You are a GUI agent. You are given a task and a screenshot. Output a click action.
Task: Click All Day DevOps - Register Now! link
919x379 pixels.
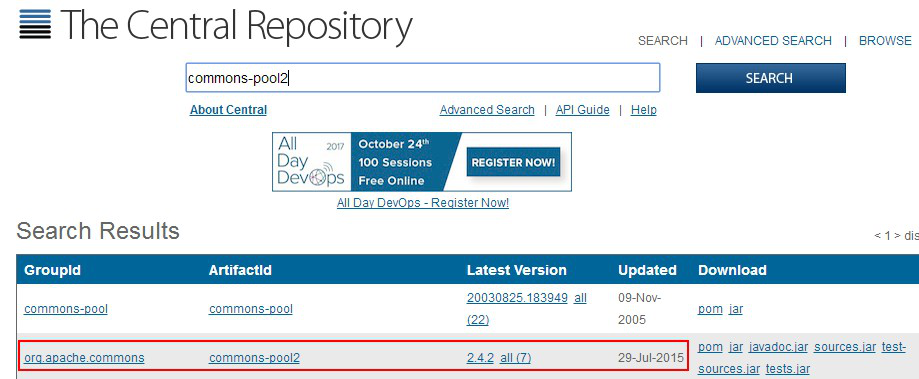point(423,203)
